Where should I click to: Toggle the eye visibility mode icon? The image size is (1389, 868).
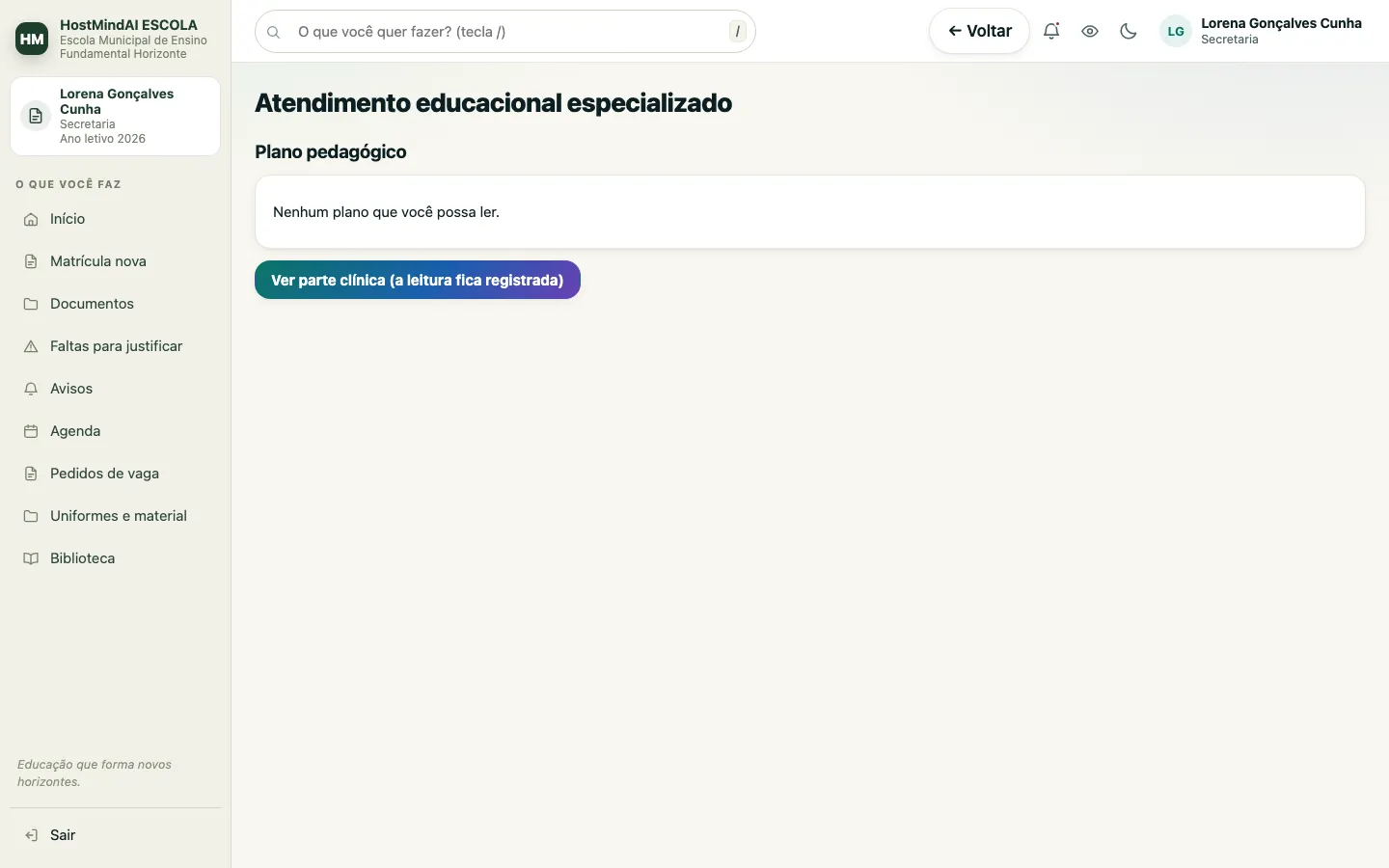(1090, 31)
